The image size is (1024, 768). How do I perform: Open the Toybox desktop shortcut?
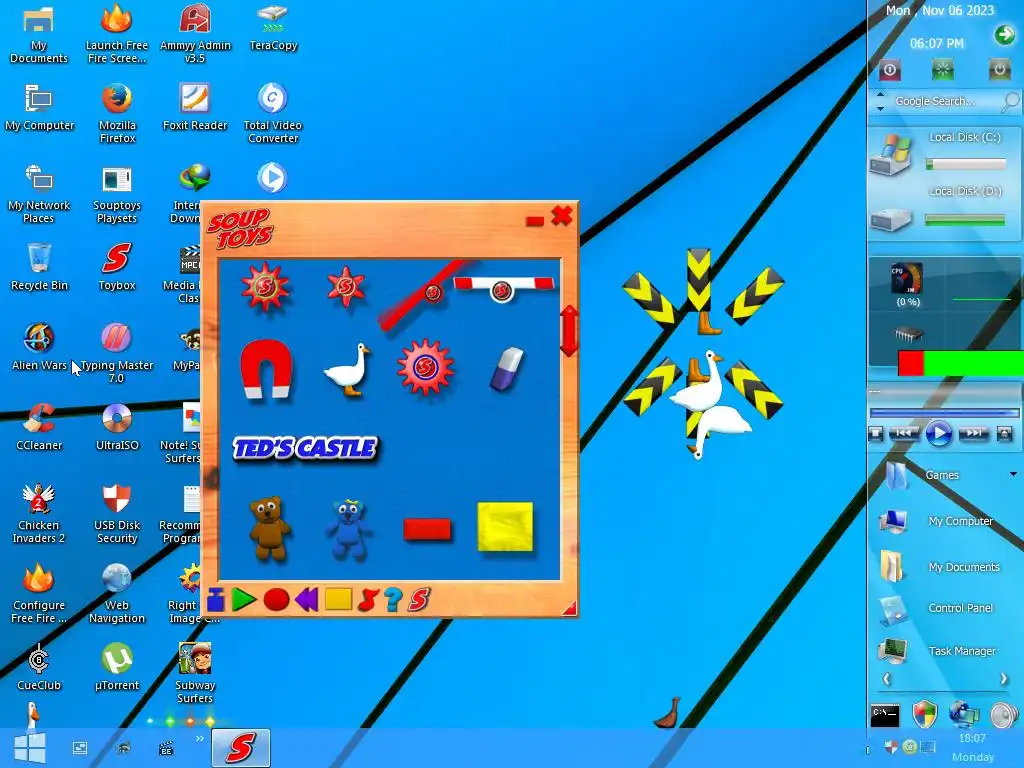click(117, 267)
